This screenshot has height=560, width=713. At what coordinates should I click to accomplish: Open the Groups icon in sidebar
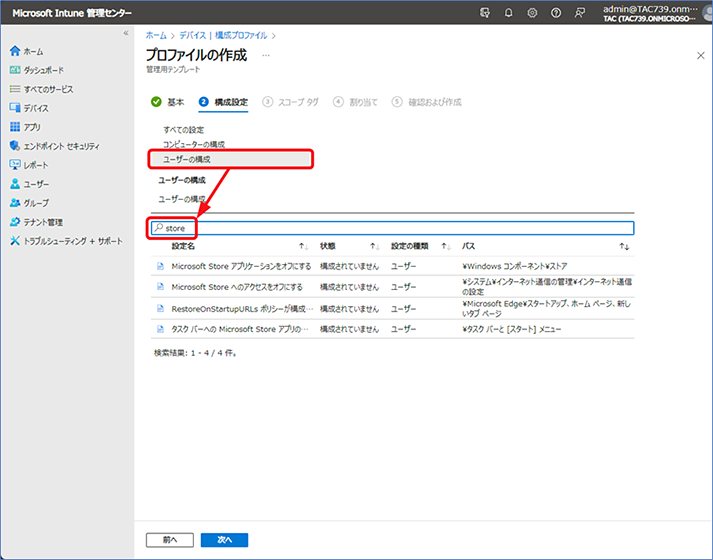[15, 203]
